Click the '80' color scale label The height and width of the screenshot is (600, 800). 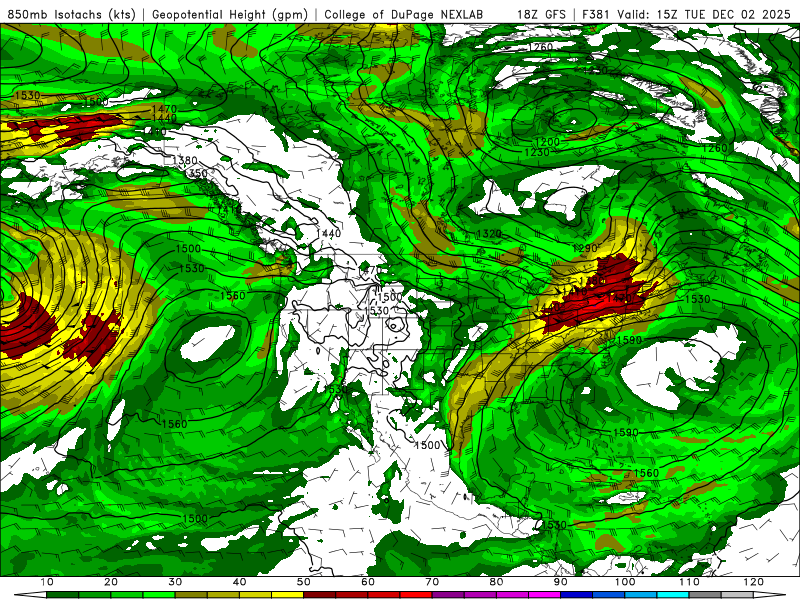pos(496,582)
